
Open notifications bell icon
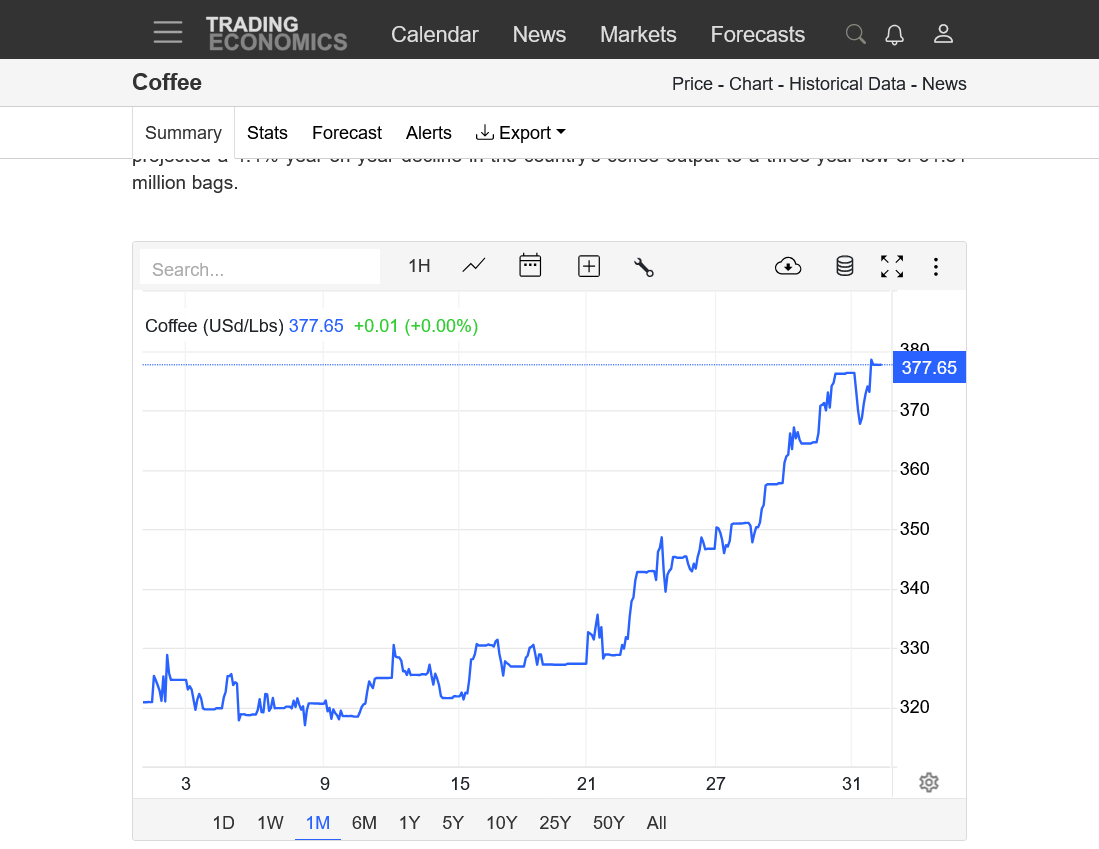point(894,34)
